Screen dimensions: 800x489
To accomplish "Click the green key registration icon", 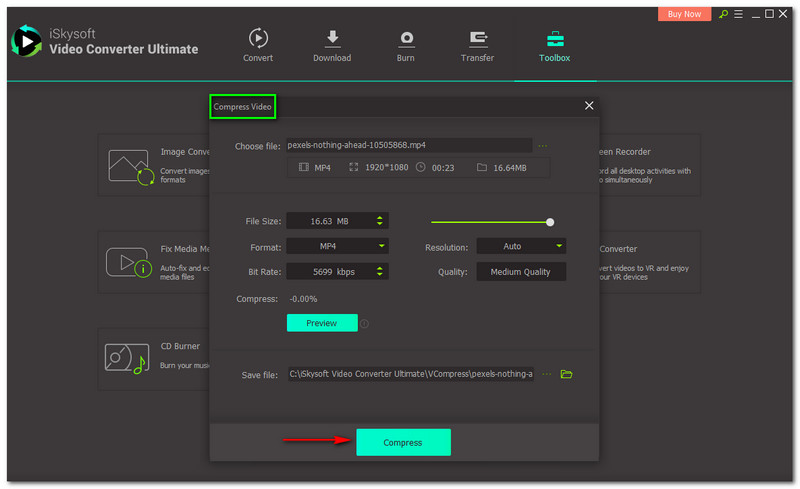I will [724, 14].
